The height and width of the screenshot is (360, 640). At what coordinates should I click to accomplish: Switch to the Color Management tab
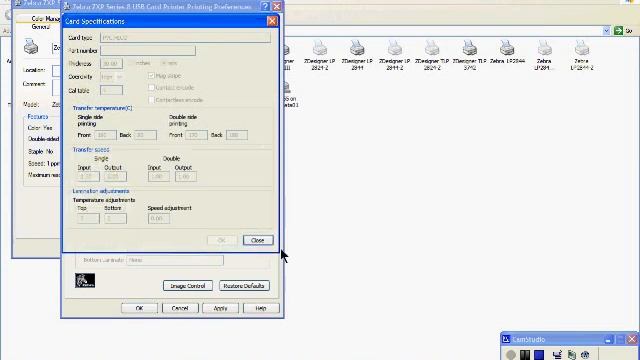[46, 19]
